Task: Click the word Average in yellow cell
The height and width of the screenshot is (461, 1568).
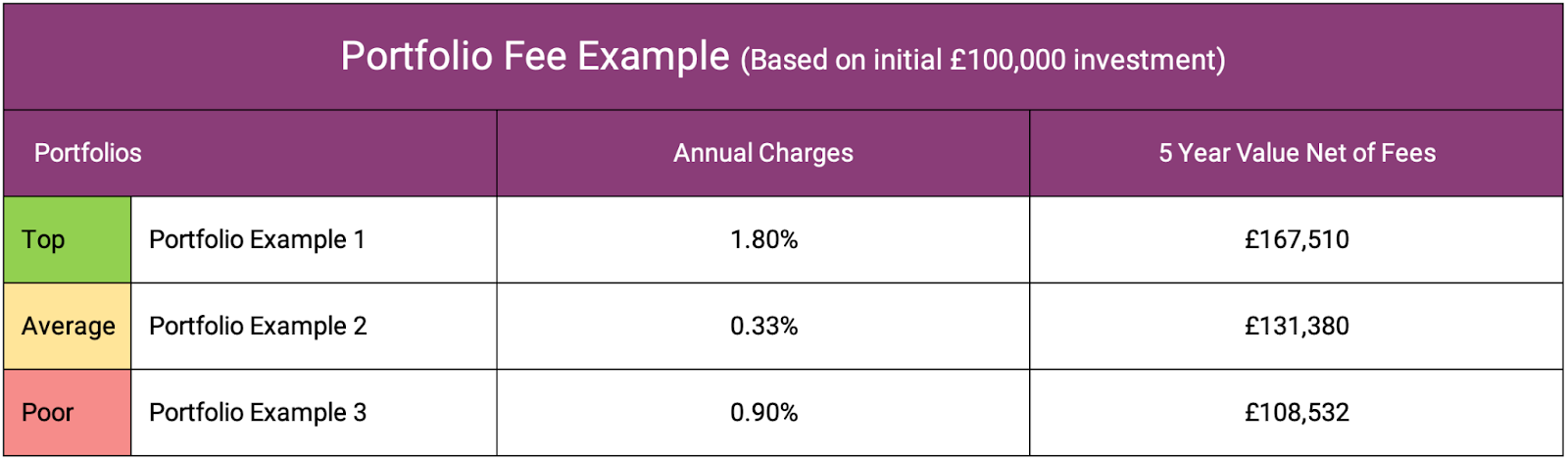Action: [x=68, y=327]
